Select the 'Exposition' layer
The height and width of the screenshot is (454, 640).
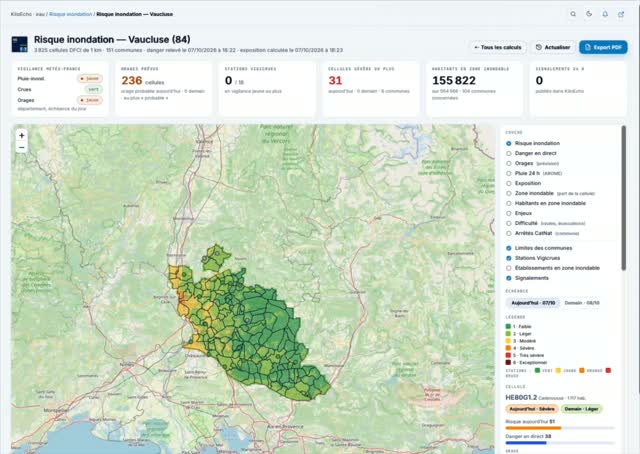(x=509, y=183)
